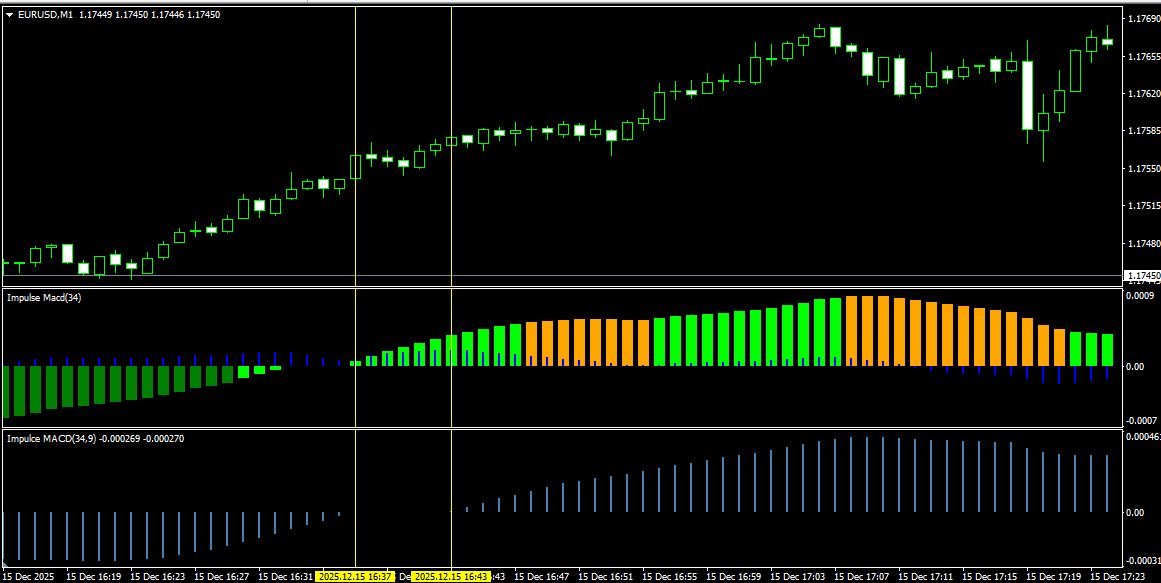The width and height of the screenshot is (1161, 583).
Task: Click the EURUSD,M1 chart title text
Action: click(x=45, y=15)
